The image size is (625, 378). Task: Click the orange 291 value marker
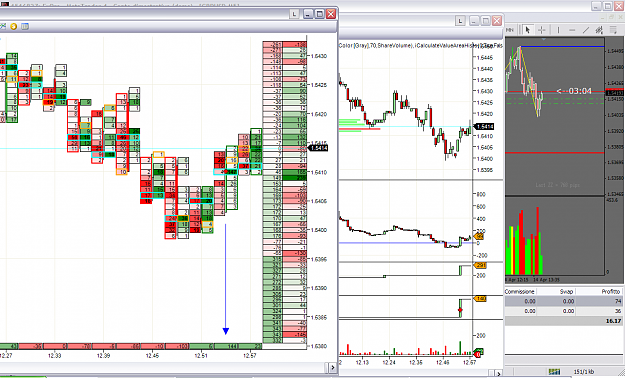pos(480,266)
